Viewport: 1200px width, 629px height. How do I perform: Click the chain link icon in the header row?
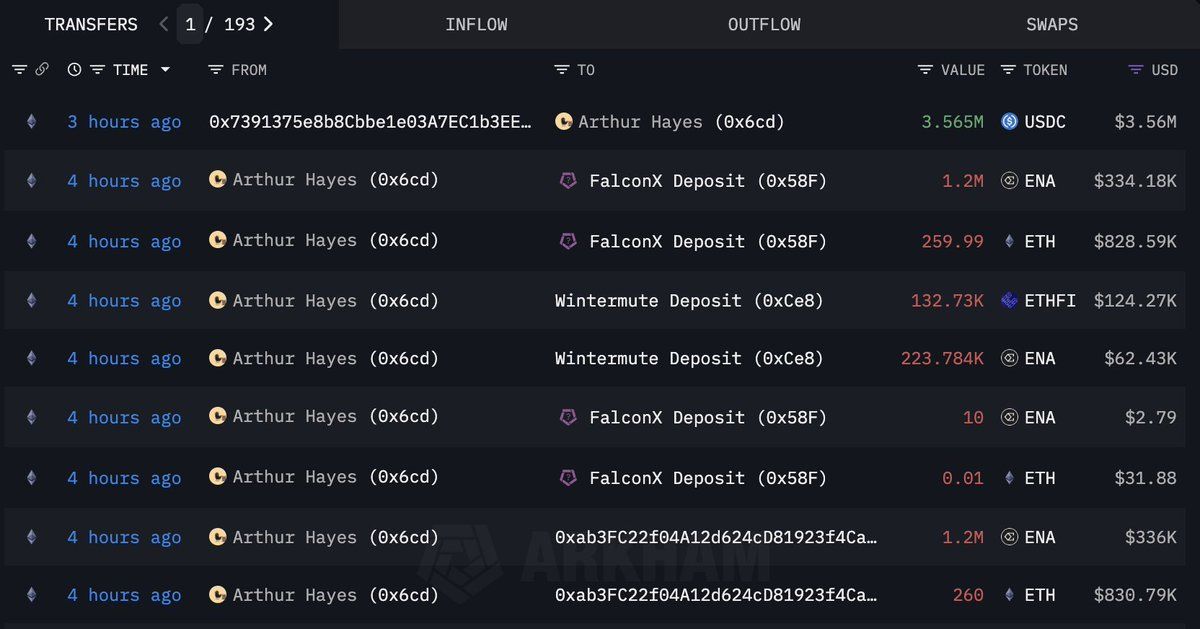point(42,70)
